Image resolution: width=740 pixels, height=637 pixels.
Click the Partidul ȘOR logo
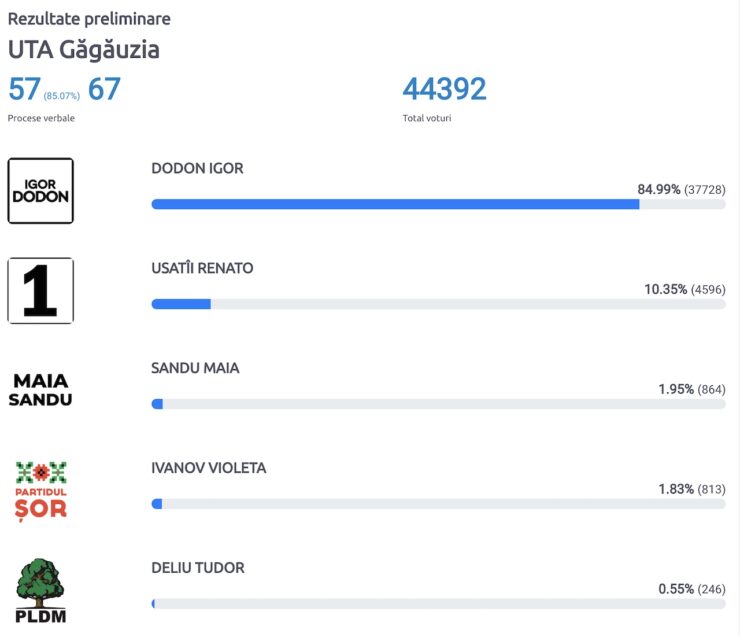point(41,491)
